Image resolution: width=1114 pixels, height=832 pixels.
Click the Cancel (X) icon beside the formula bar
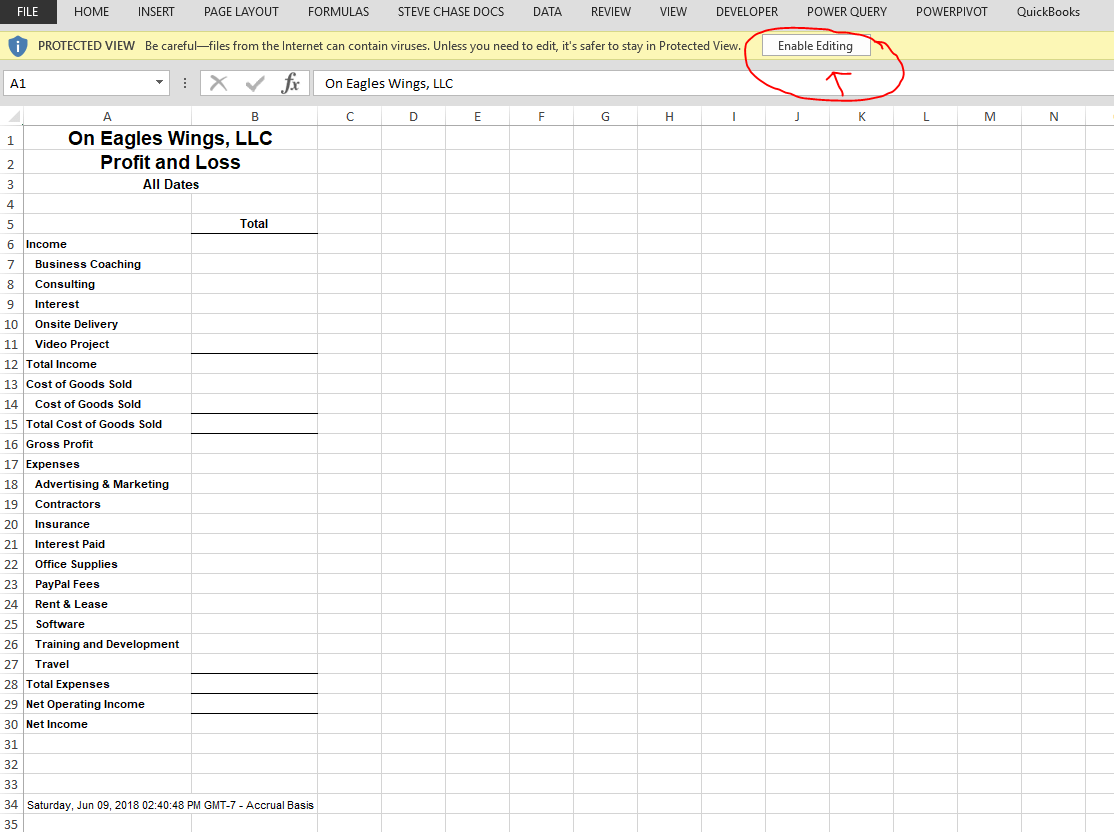click(x=219, y=84)
